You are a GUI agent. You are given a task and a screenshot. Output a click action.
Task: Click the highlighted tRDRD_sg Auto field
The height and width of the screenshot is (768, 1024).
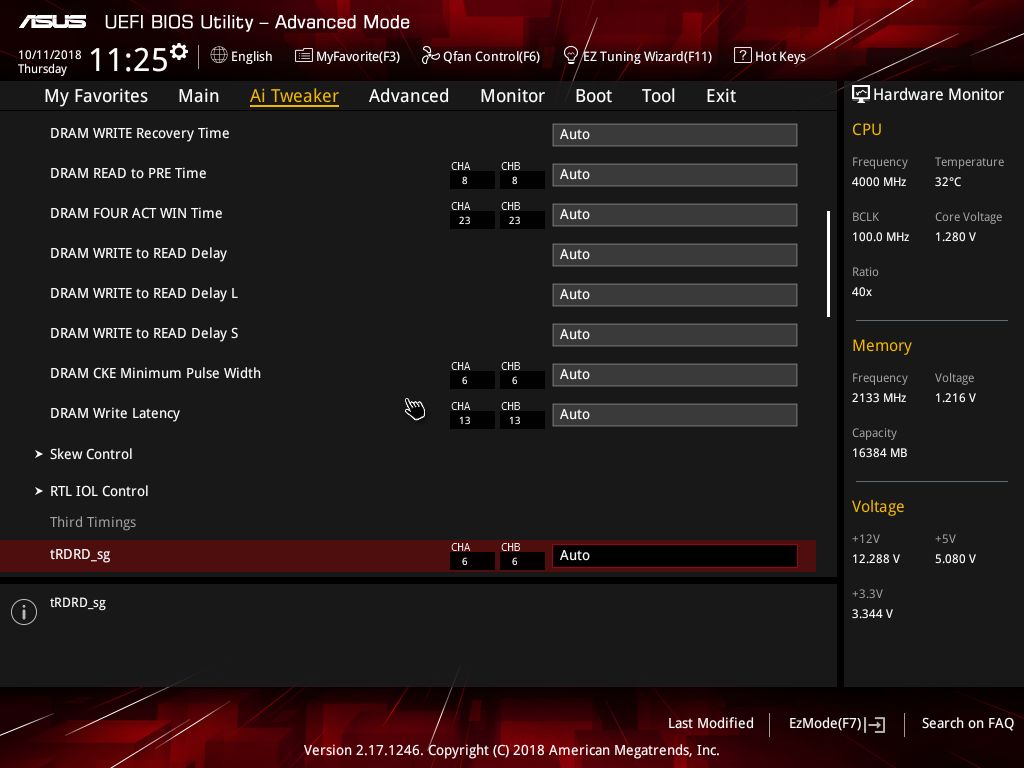[675, 556]
